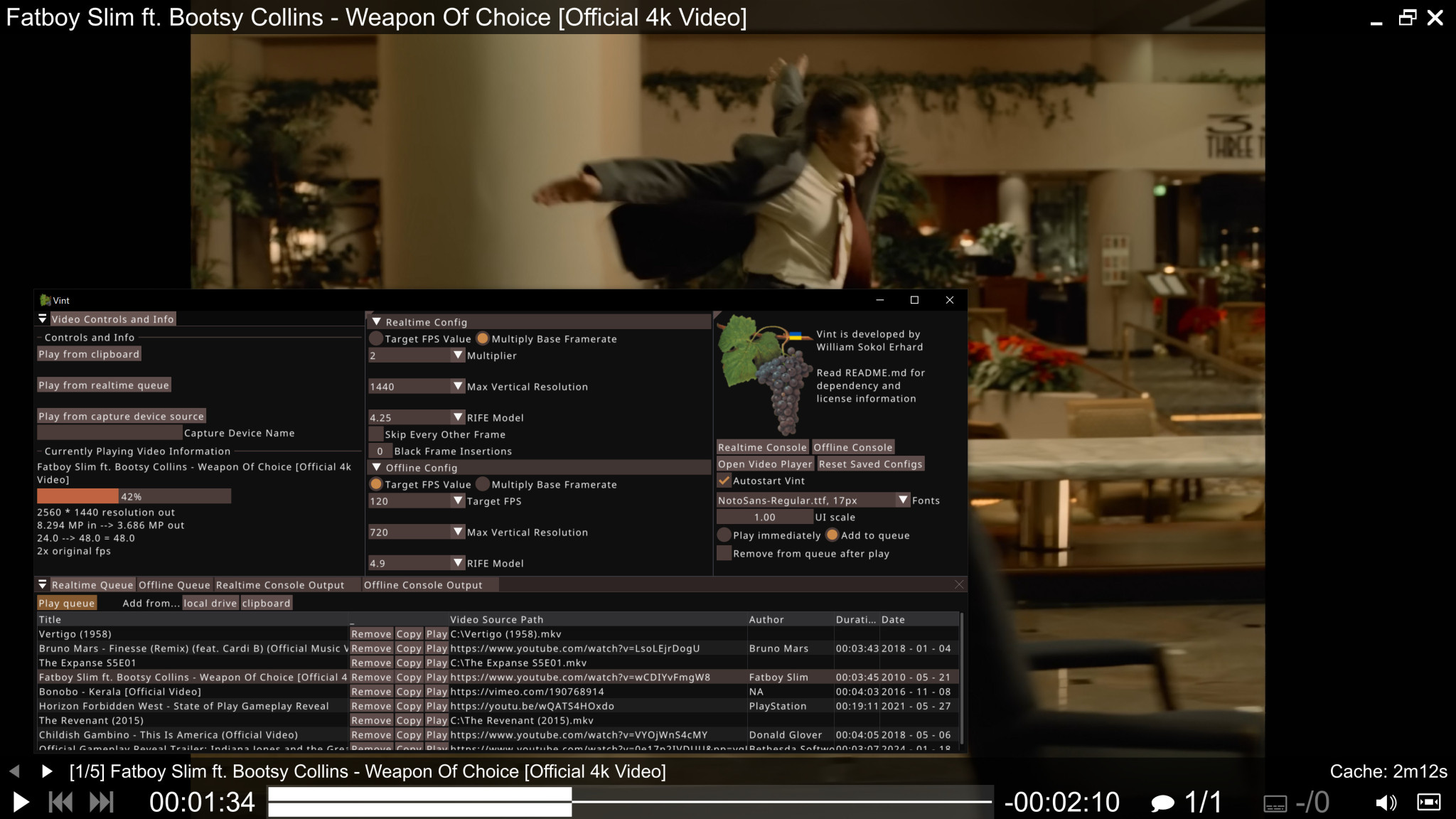Click the video seek progress bar
Viewport: 1456px width, 819px height.
[633, 801]
